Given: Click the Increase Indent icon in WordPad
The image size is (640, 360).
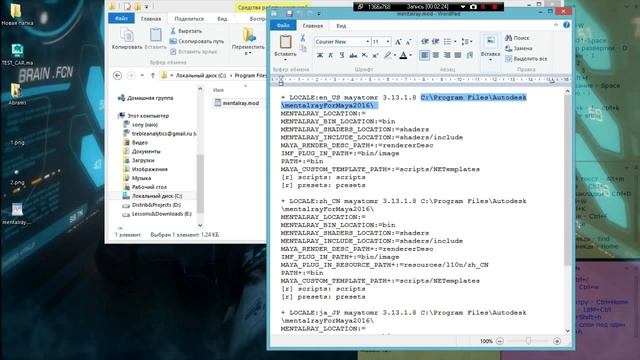Looking at the screenshot, I should (x=436, y=42).
